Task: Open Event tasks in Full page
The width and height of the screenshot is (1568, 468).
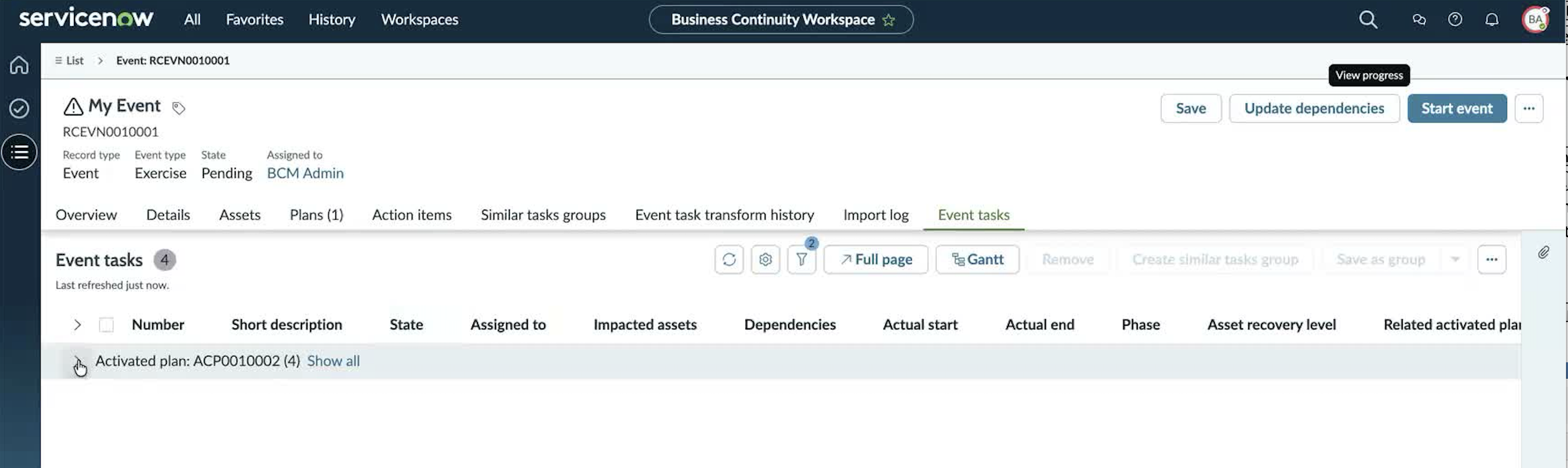Action: (875, 259)
